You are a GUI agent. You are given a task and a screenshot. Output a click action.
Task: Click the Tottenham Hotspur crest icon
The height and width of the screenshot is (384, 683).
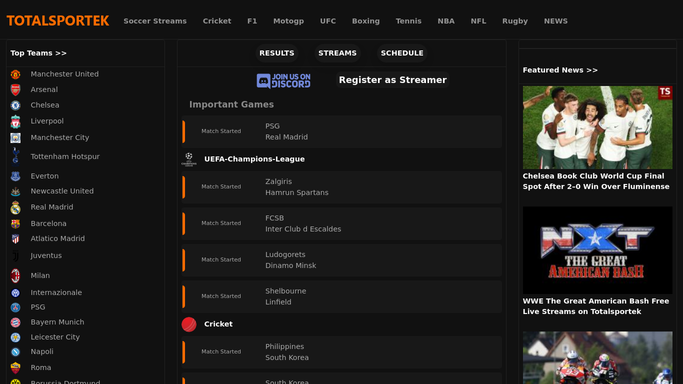pos(15,156)
